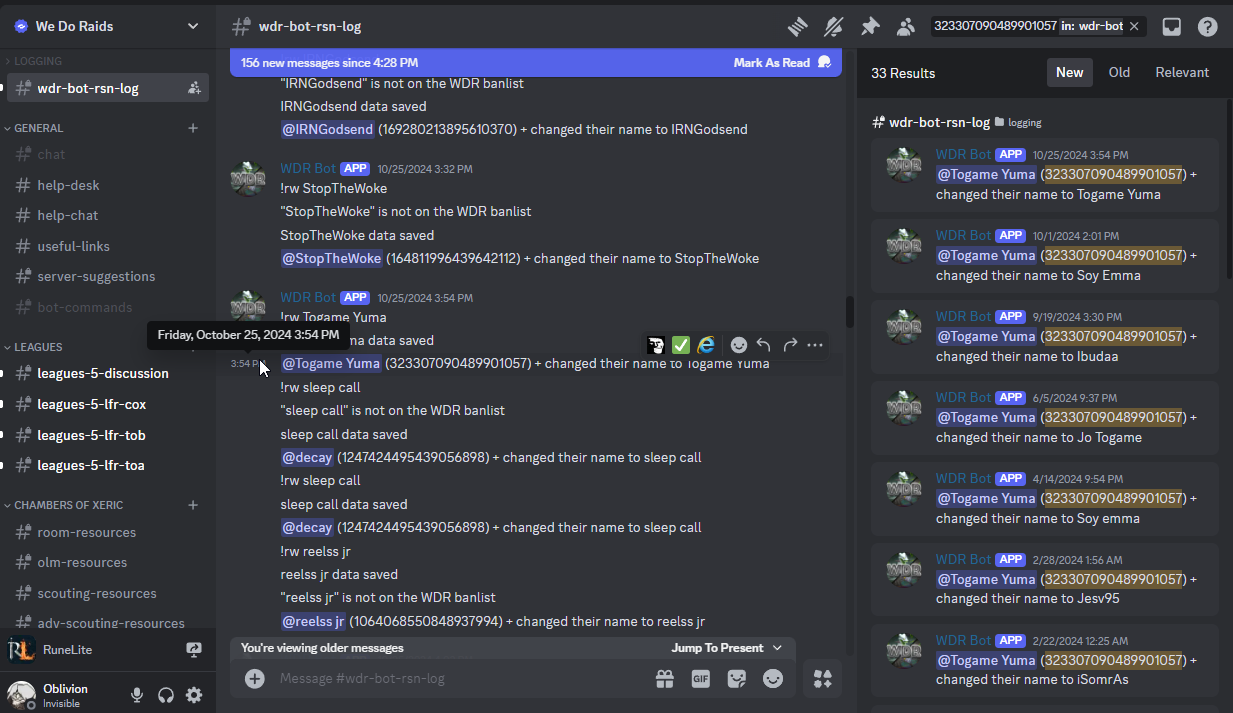The height and width of the screenshot is (713, 1233).
Task: Sort search results by Relevant
Action: [x=1182, y=72]
